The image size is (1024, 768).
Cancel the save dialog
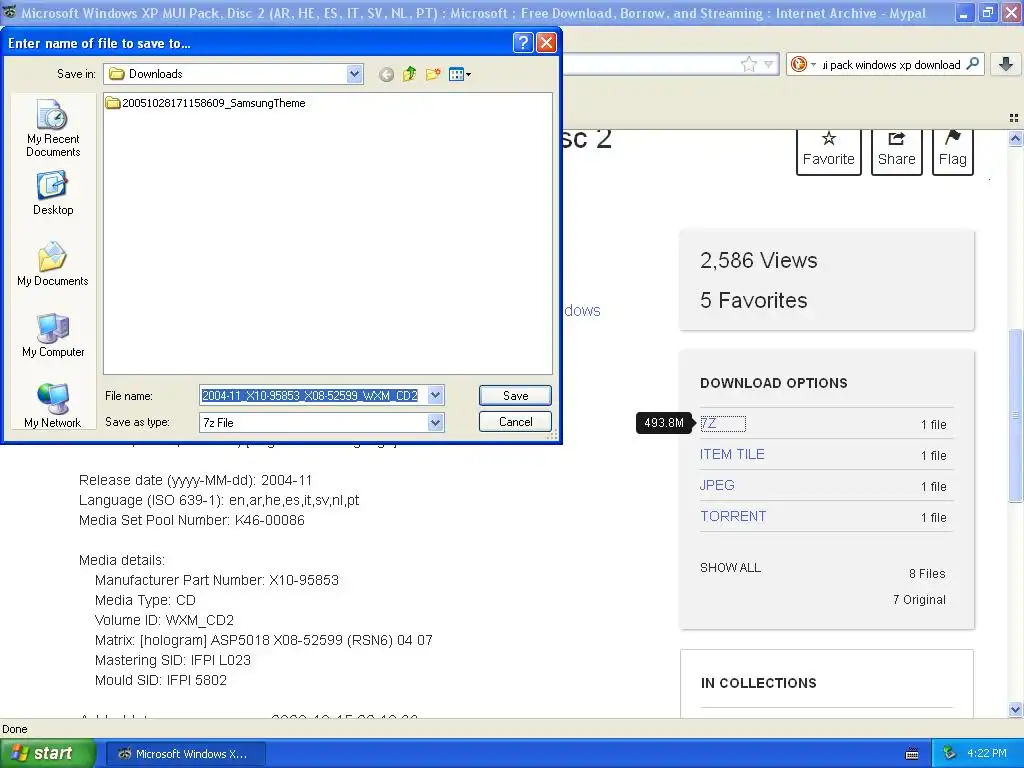(515, 421)
